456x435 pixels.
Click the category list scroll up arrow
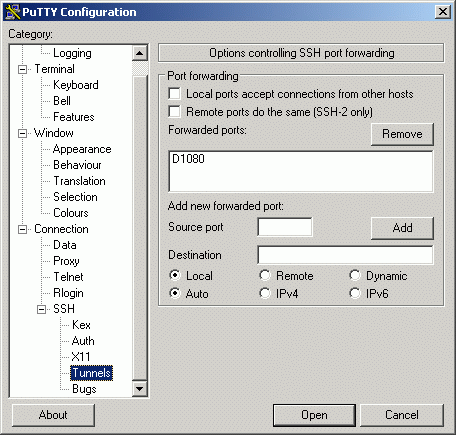140,53
